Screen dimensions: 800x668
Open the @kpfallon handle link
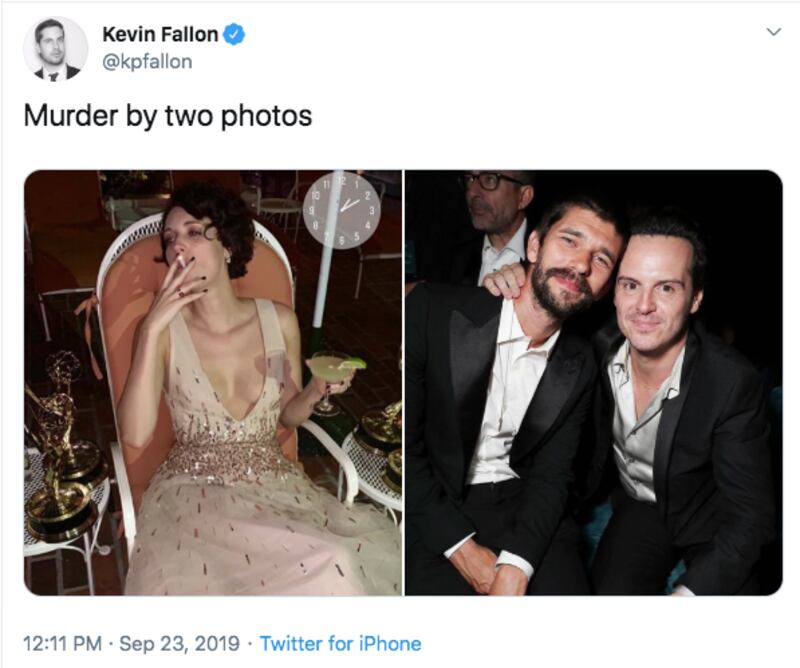click(x=147, y=62)
